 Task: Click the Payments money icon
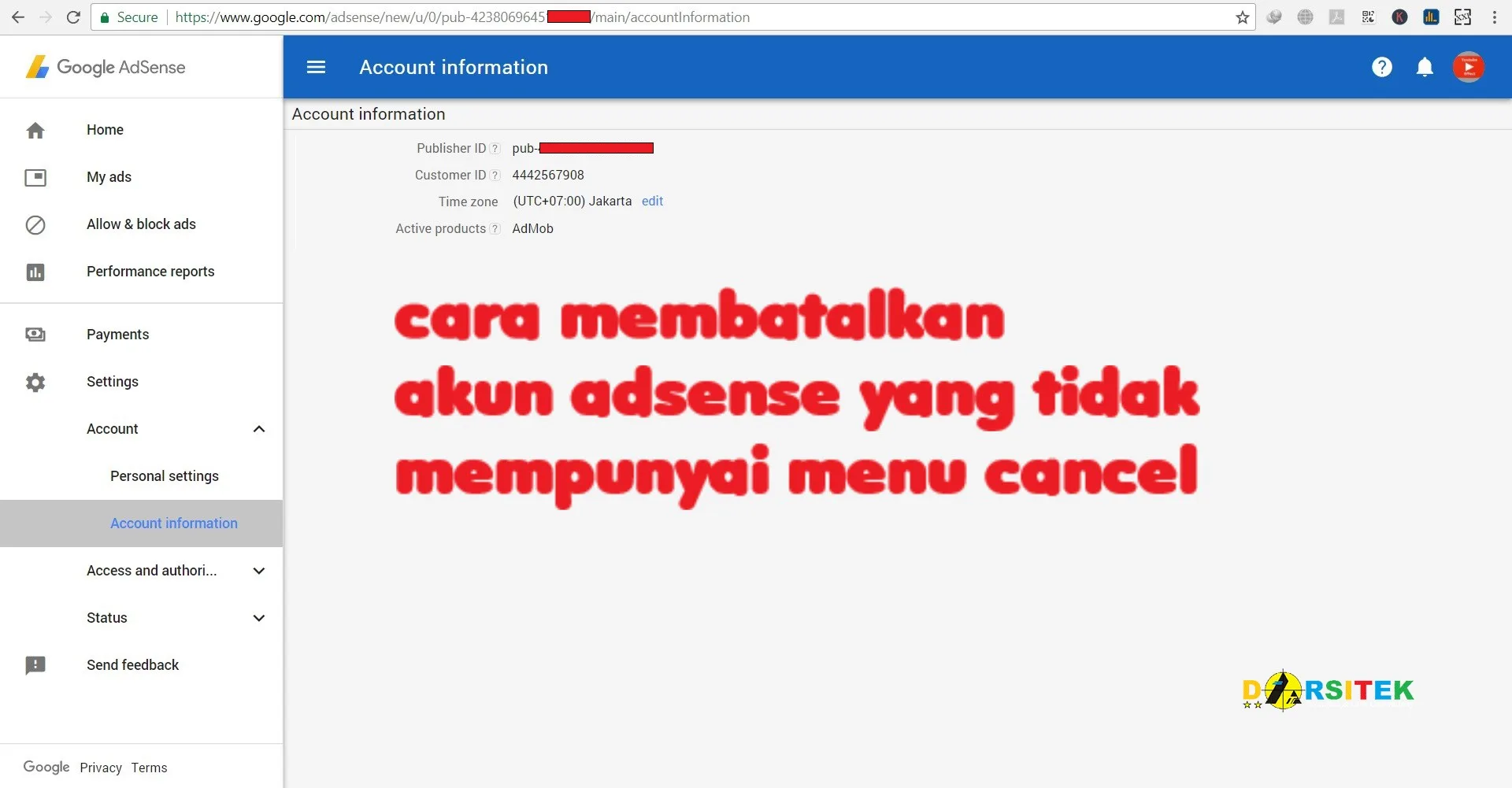pos(35,335)
